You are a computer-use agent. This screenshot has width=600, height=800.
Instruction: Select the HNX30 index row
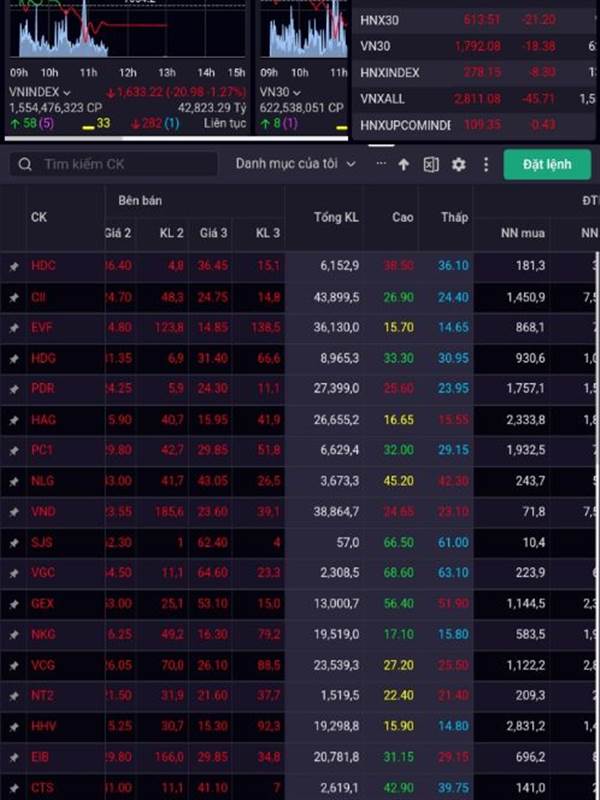click(x=474, y=20)
